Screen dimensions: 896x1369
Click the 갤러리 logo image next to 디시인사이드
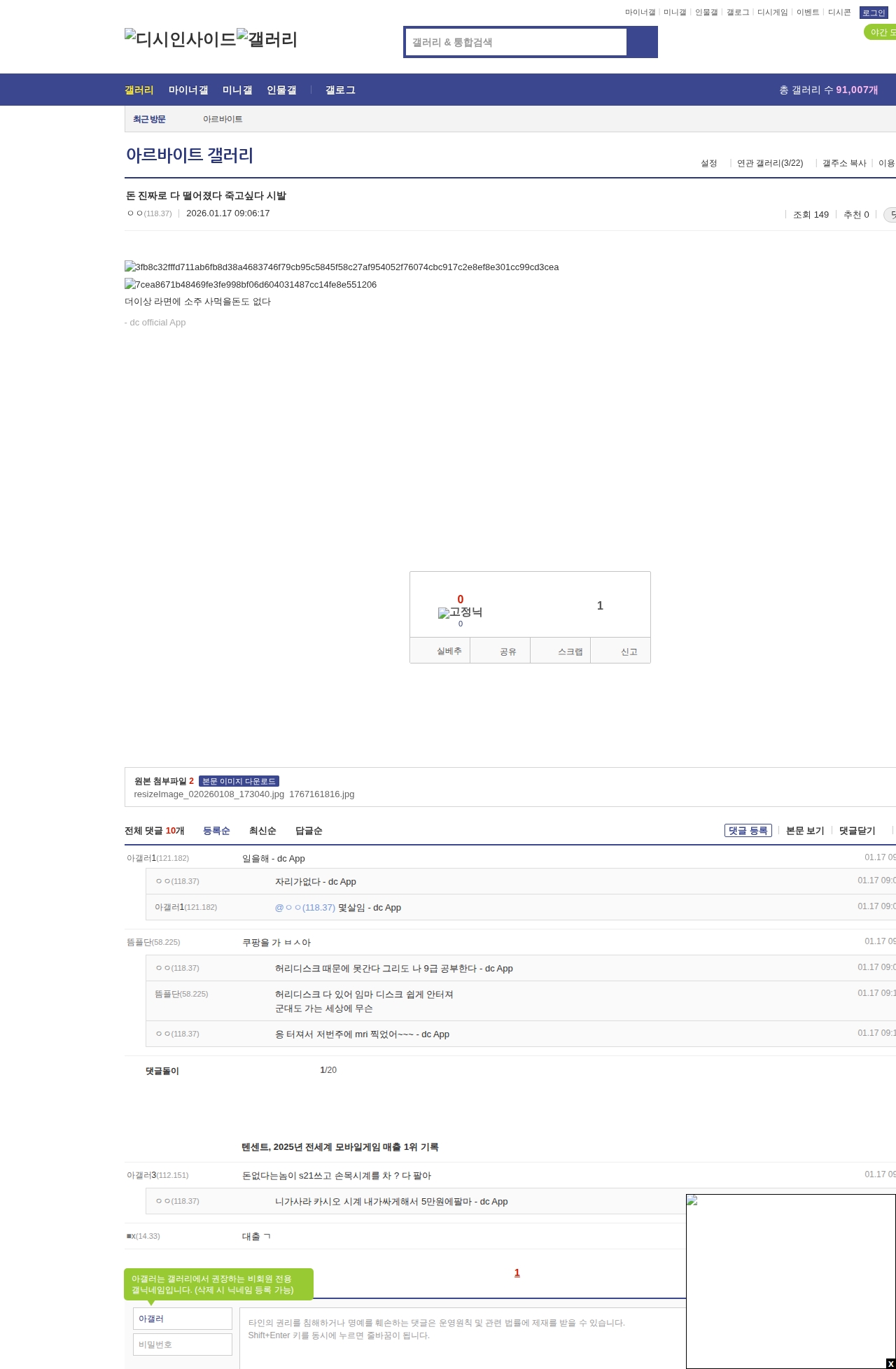[267, 38]
